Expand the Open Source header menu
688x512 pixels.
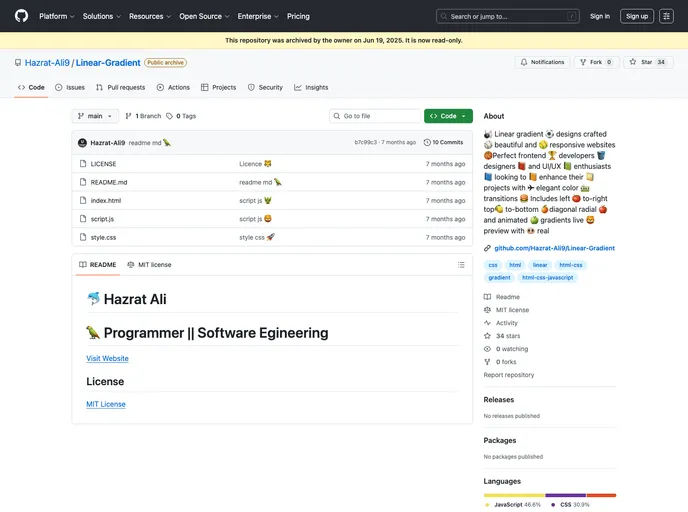204,16
